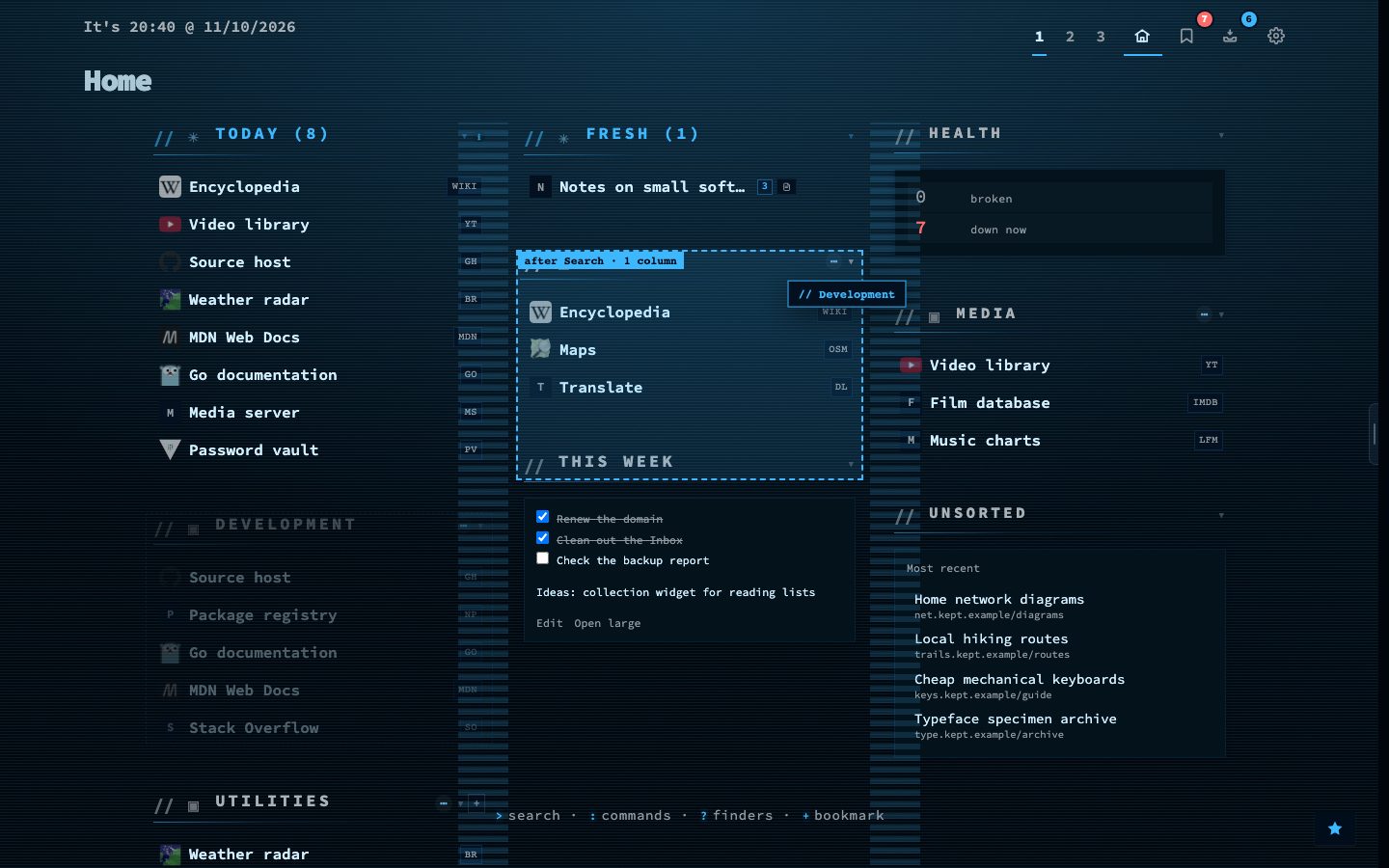Collapse the Fresh section with its arrow
Image resolution: width=1389 pixels, height=868 pixels.
click(851, 136)
